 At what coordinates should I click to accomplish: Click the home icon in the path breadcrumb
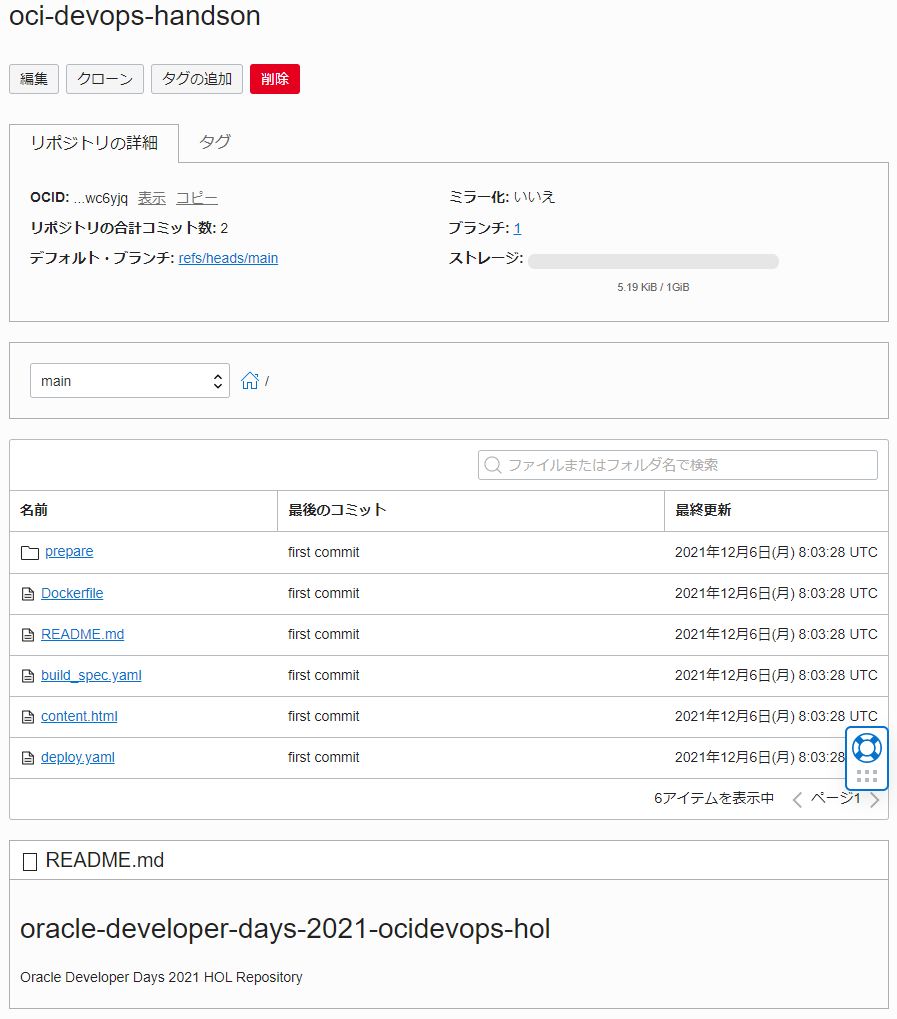(x=250, y=380)
